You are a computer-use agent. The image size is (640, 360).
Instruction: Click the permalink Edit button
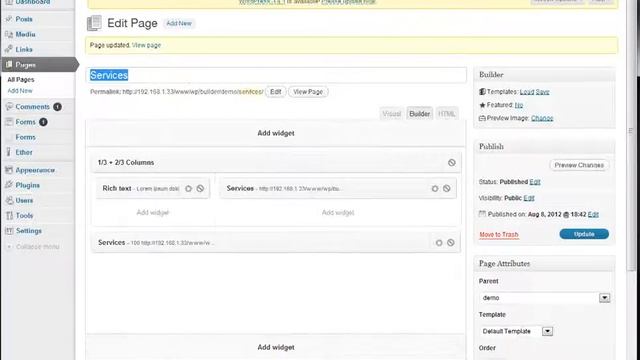pos(276,92)
